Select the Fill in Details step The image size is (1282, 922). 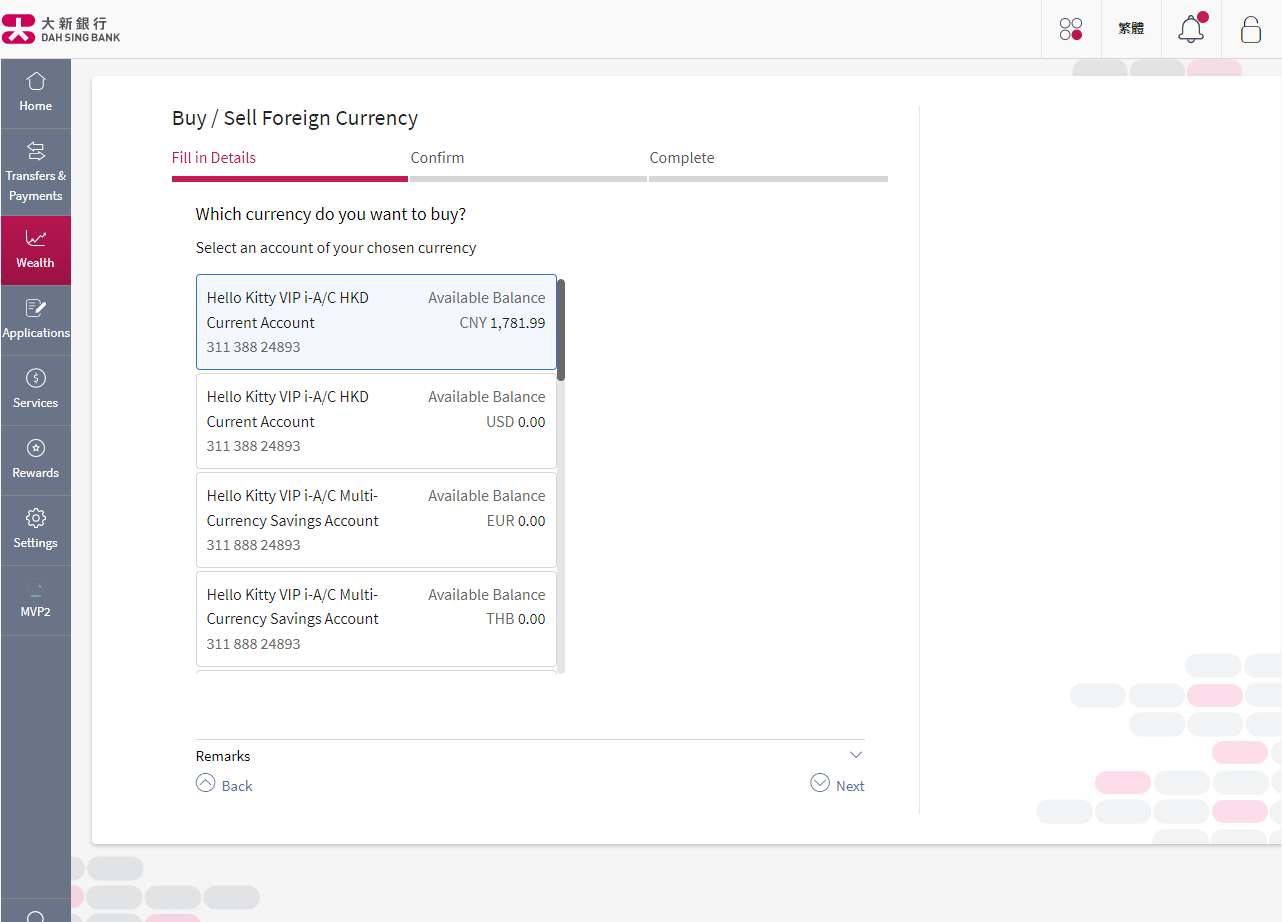(214, 158)
